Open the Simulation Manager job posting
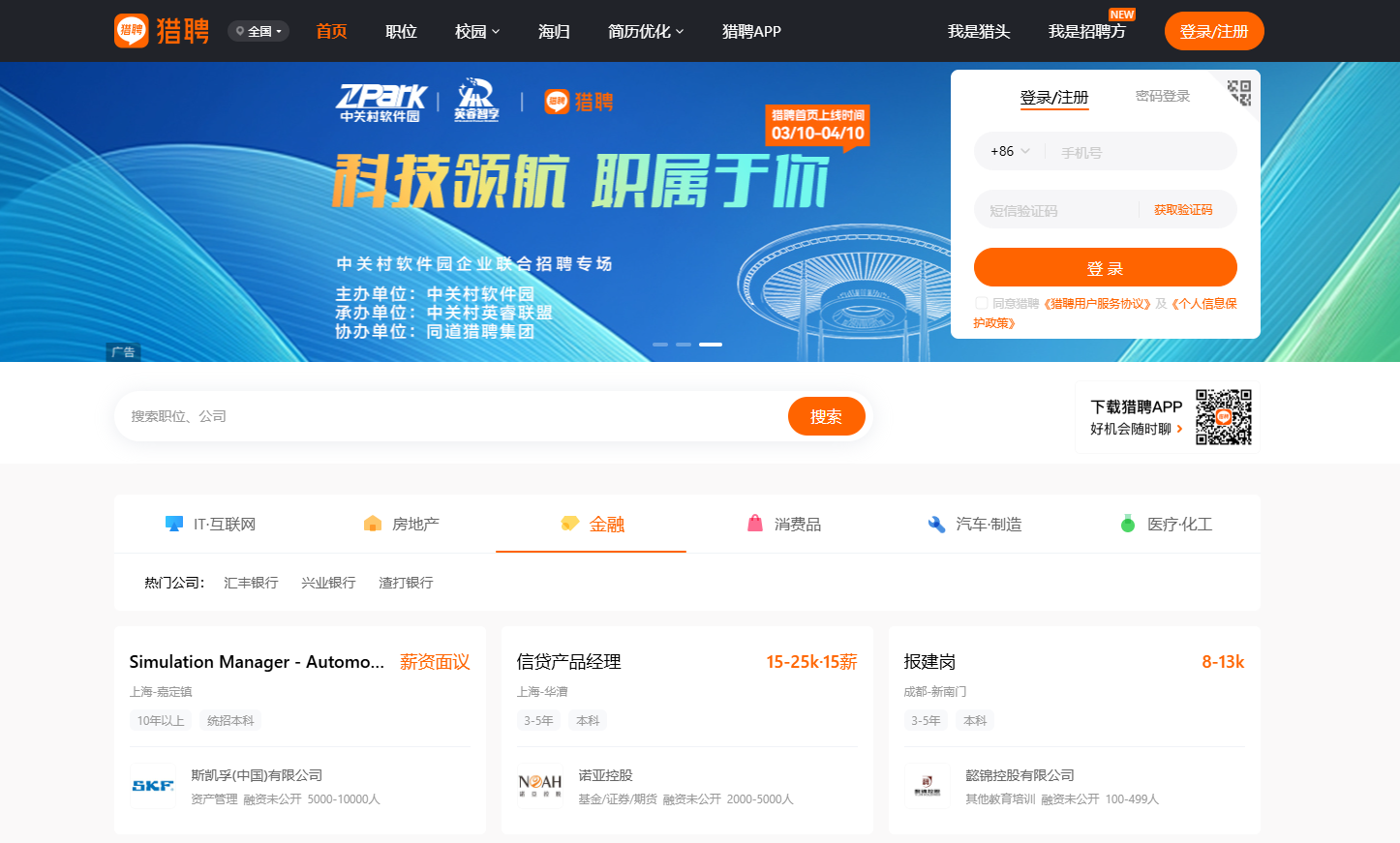 point(257,662)
